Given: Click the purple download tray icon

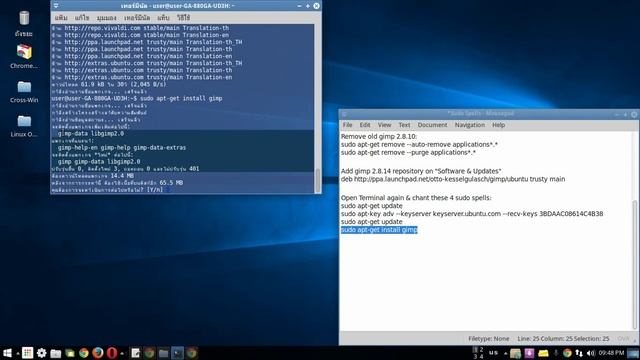Looking at the screenshot, I should (x=529, y=353).
